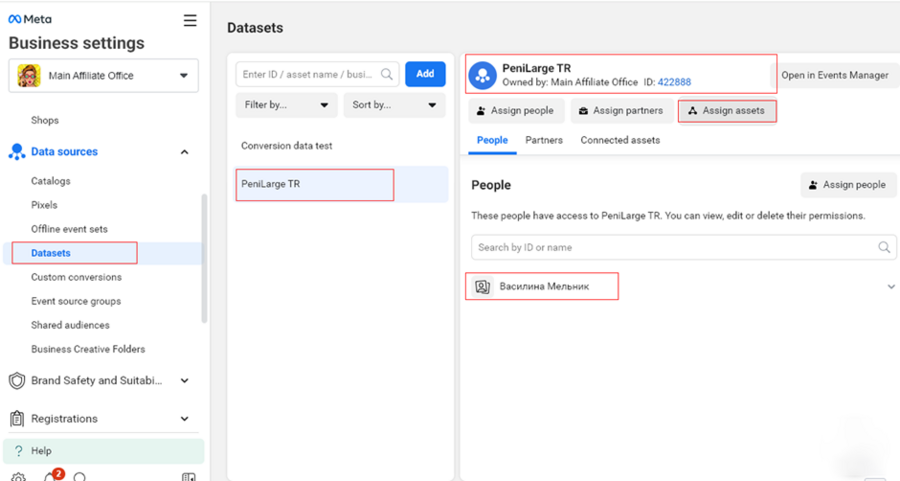900x481 pixels.
Task: Click the Assign partners button
Action: point(622,111)
